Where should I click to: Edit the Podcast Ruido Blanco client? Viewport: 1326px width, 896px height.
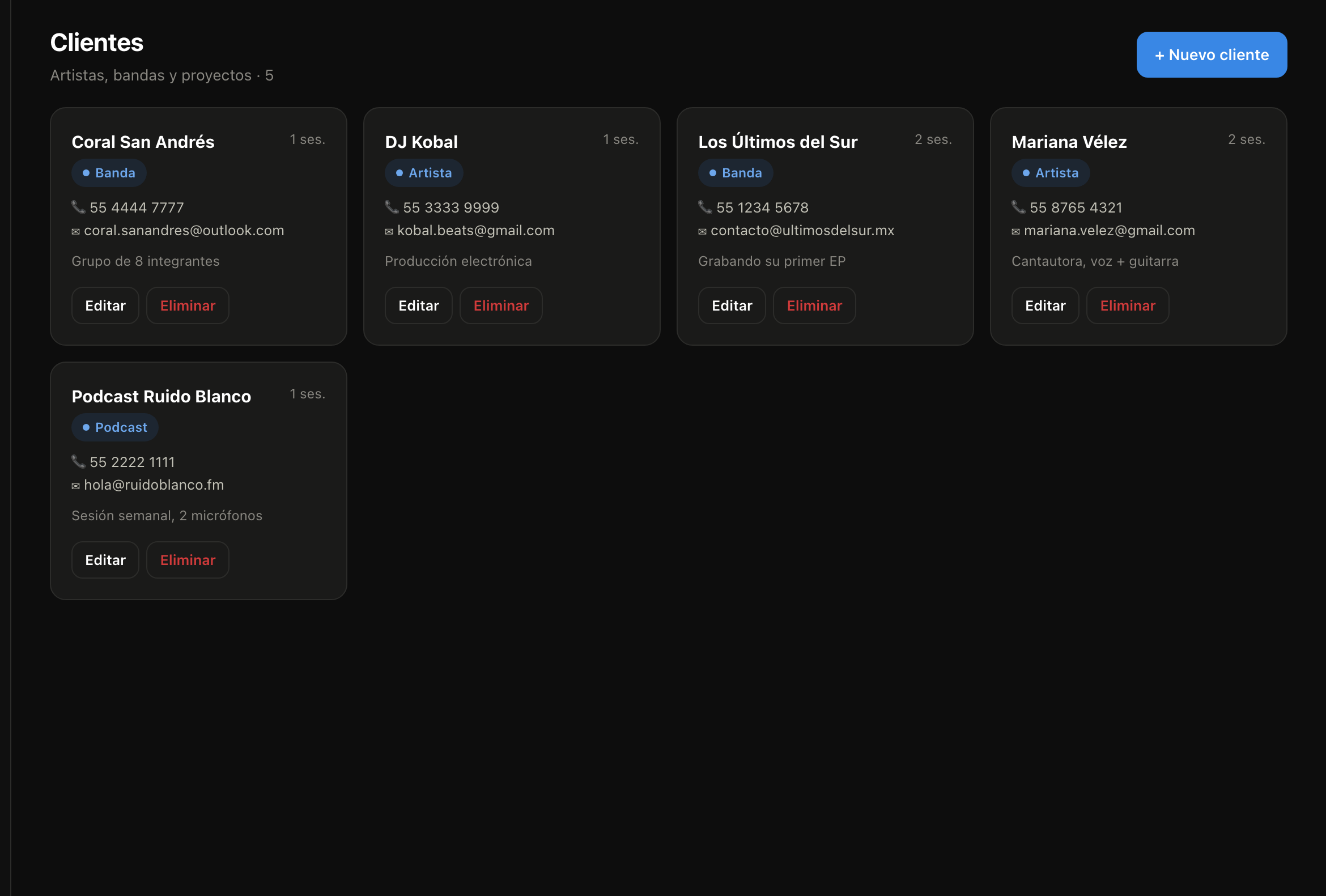point(105,560)
